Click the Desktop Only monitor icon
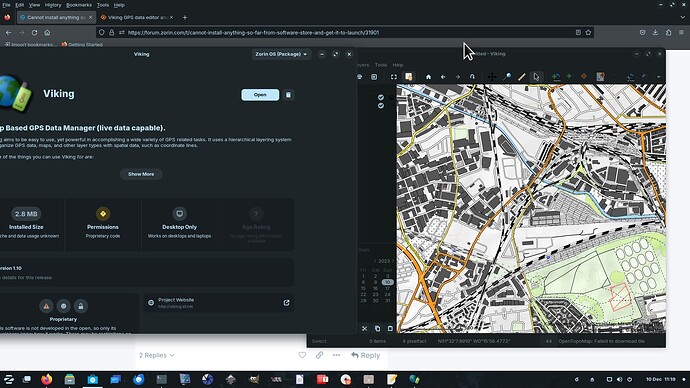Viewport: 690px width, 388px height. pyautogui.click(x=179, y=214)
